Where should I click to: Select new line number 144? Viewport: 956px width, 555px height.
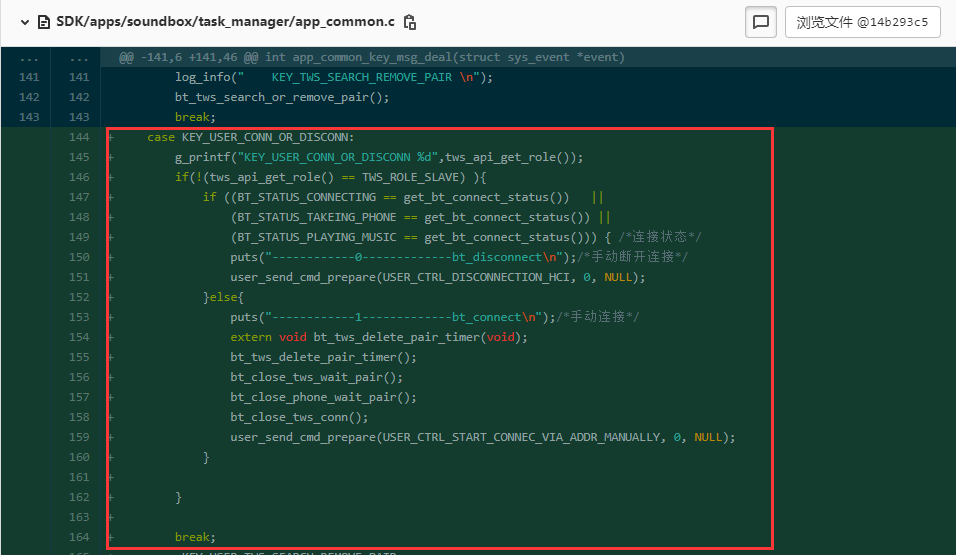pyautogui.click(x=79, y=137)
